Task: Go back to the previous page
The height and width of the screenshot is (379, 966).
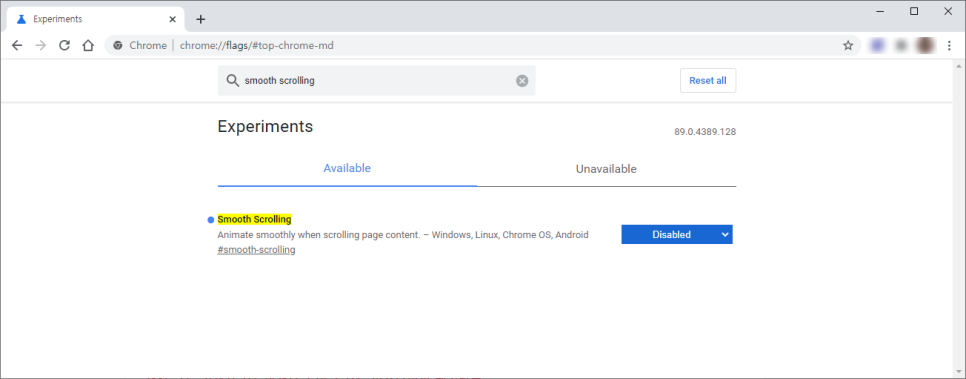Action: (x=17, y=46)
